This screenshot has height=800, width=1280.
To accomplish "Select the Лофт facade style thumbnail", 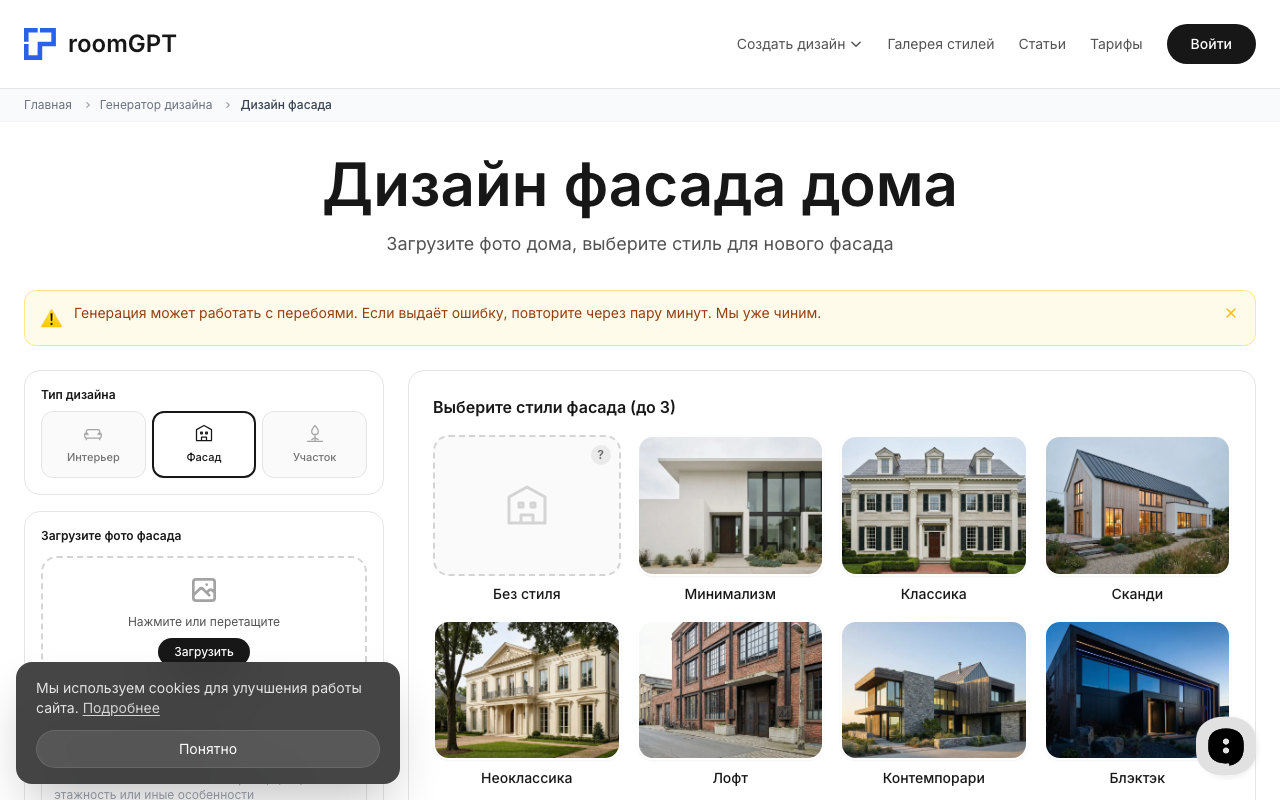I will [x=730, y=690].
